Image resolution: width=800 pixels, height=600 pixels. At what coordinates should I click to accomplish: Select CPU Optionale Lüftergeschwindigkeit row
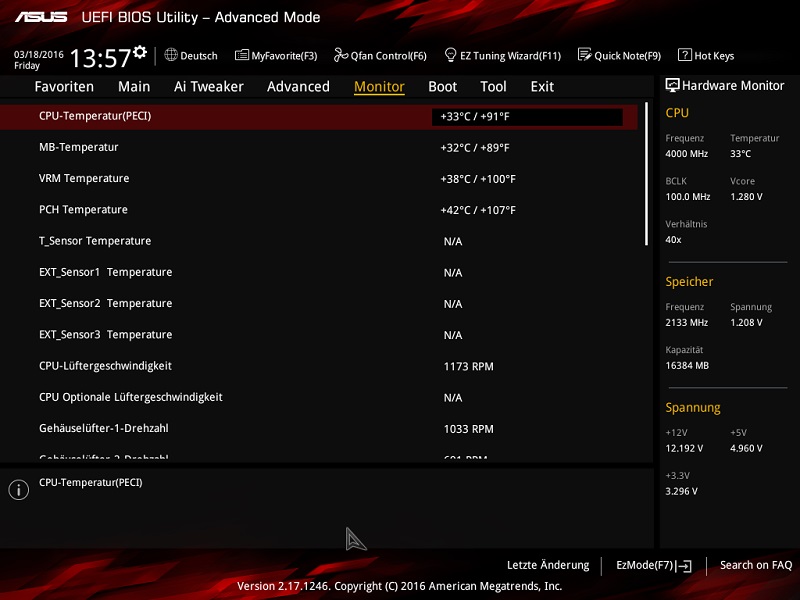coord(319,397)
